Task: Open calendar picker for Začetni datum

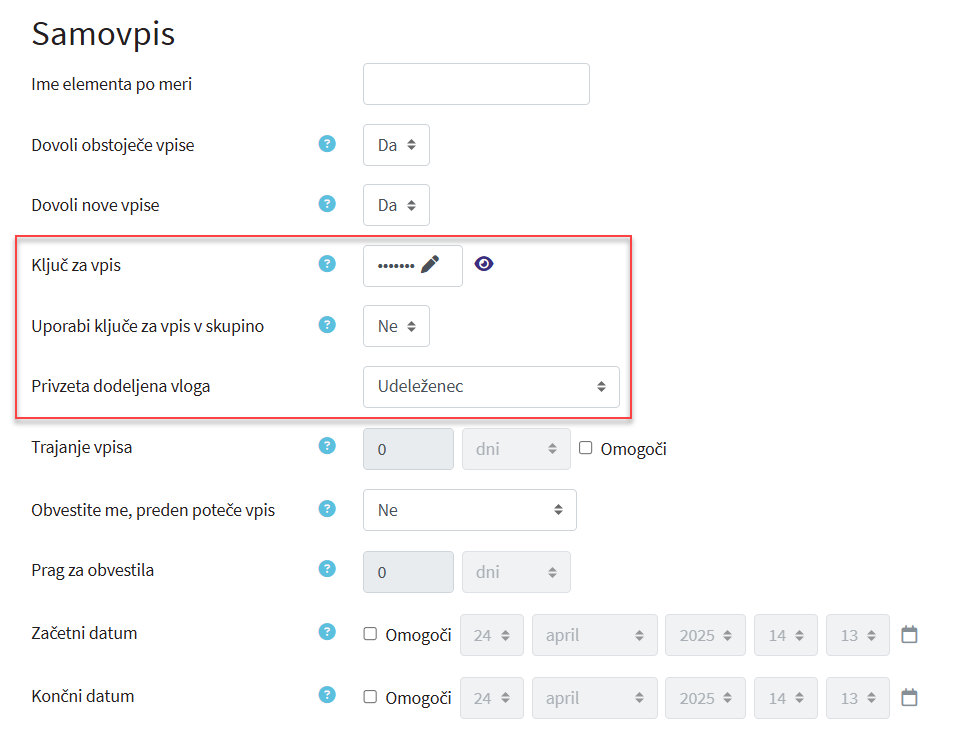Action: (x=909, y=634)
